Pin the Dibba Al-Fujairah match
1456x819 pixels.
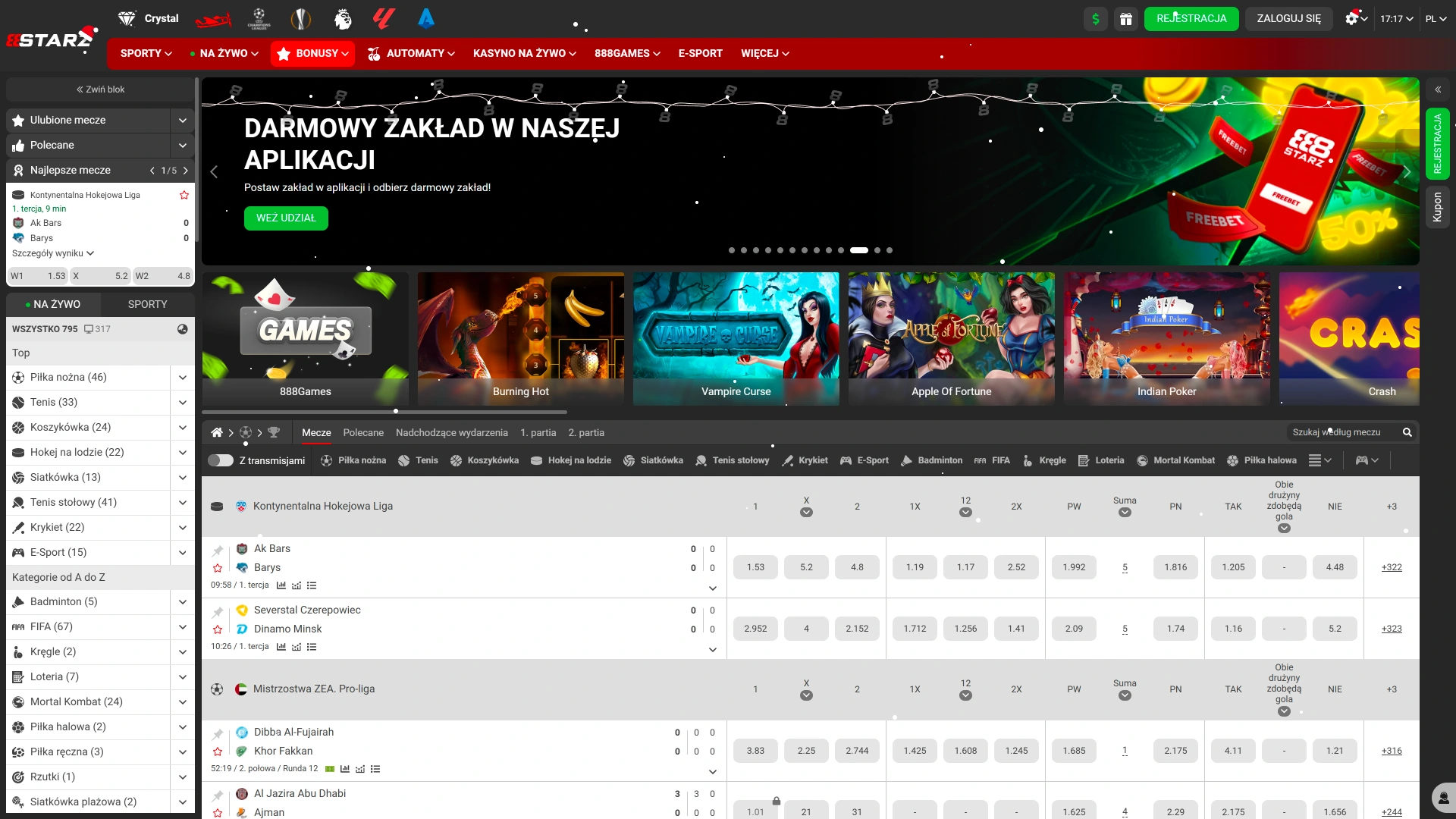(218, 734)
